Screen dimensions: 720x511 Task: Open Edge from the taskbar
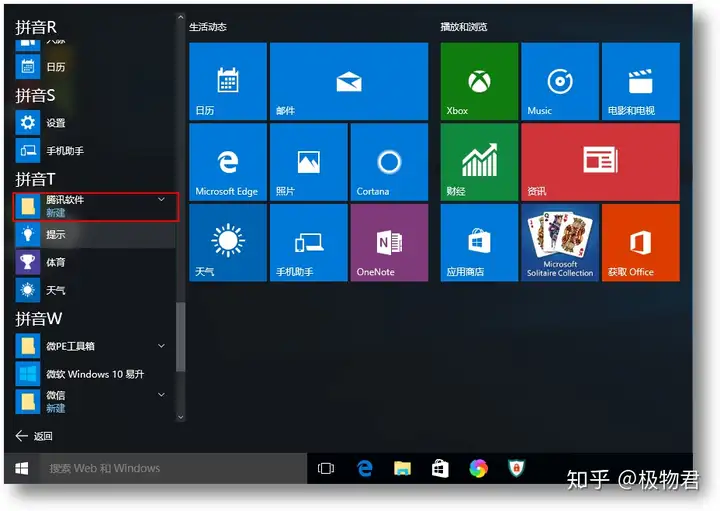point(365,468)
